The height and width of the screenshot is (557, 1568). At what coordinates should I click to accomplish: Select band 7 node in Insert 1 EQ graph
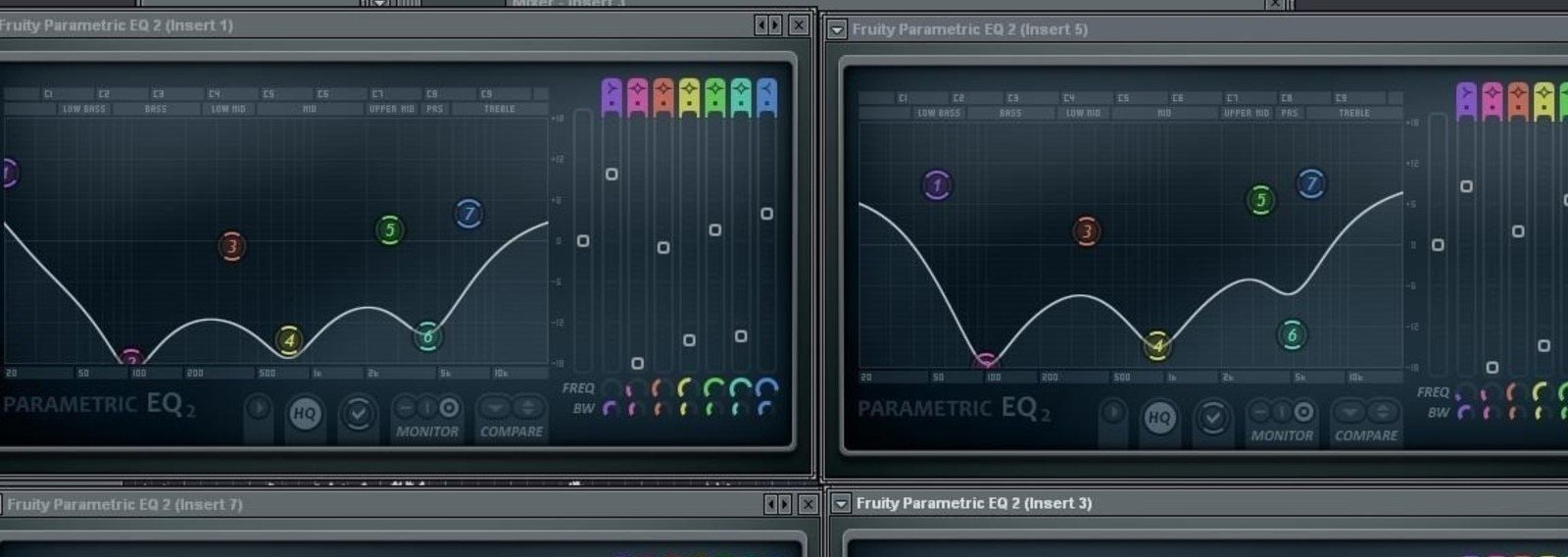(468, 213)
